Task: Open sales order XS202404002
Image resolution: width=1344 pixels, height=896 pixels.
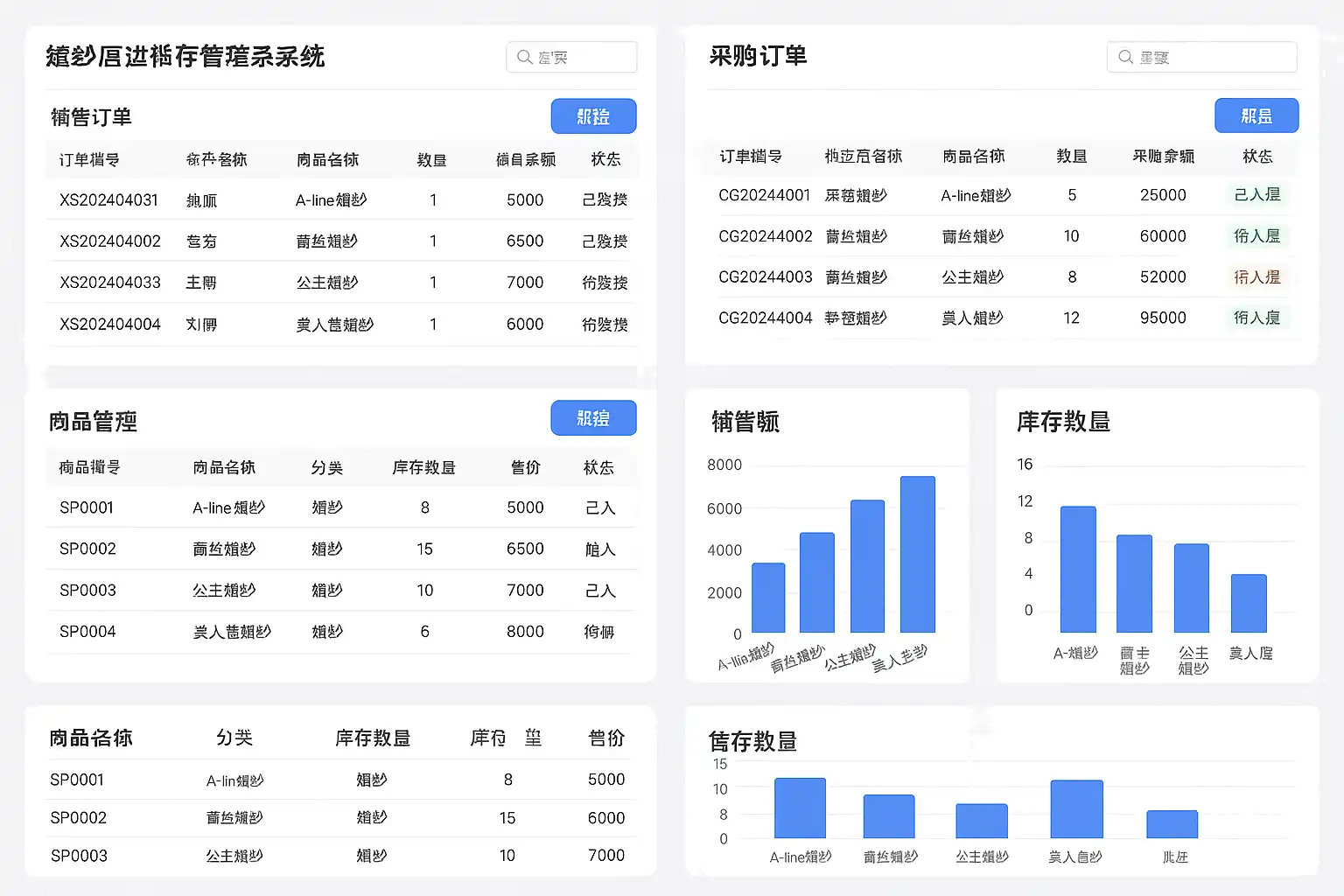Action: tap(110, 241)
